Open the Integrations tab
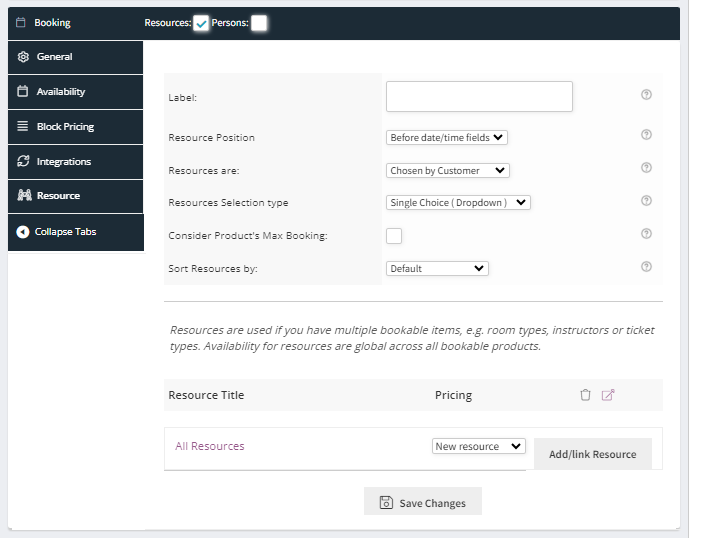 [x=76, y=162]
